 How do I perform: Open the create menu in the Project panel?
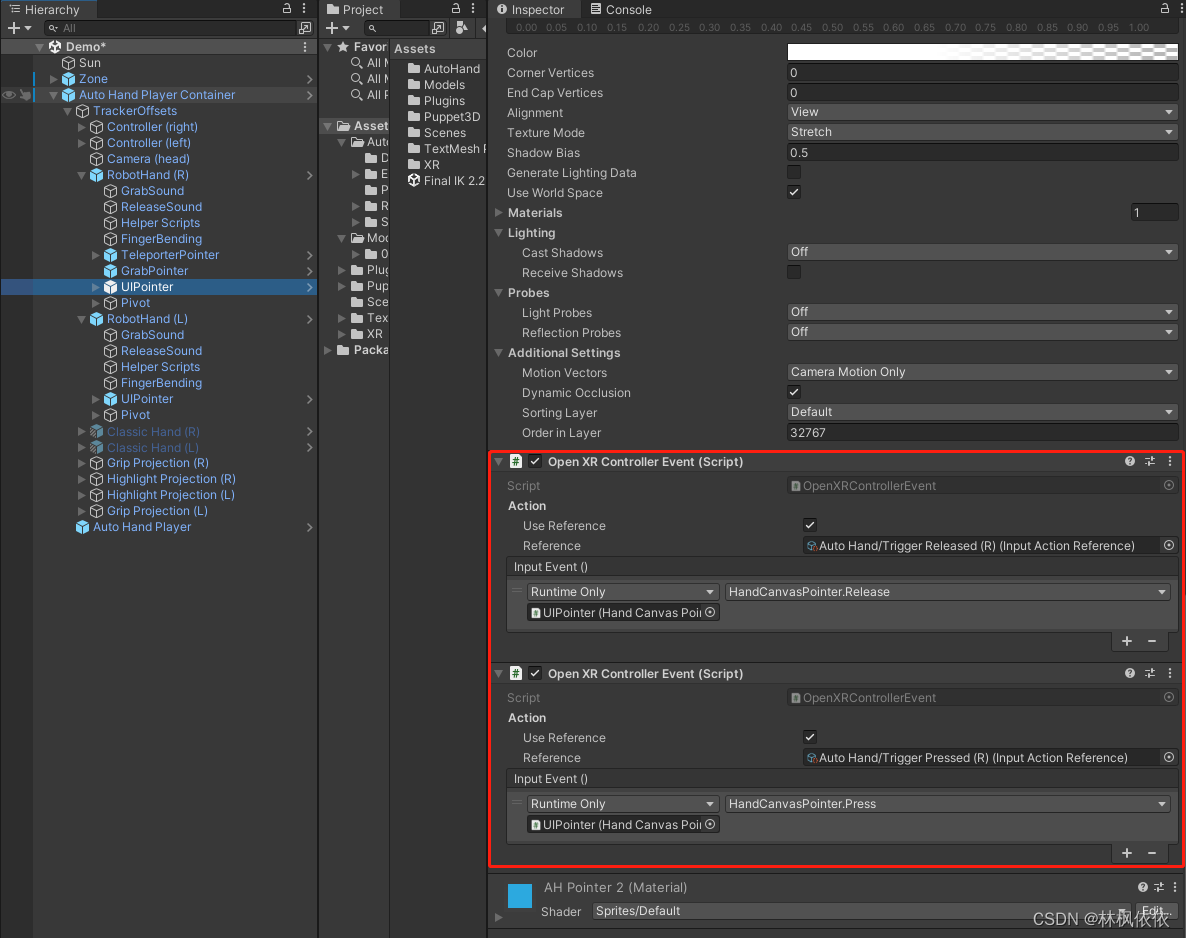[x=330, y=27]
